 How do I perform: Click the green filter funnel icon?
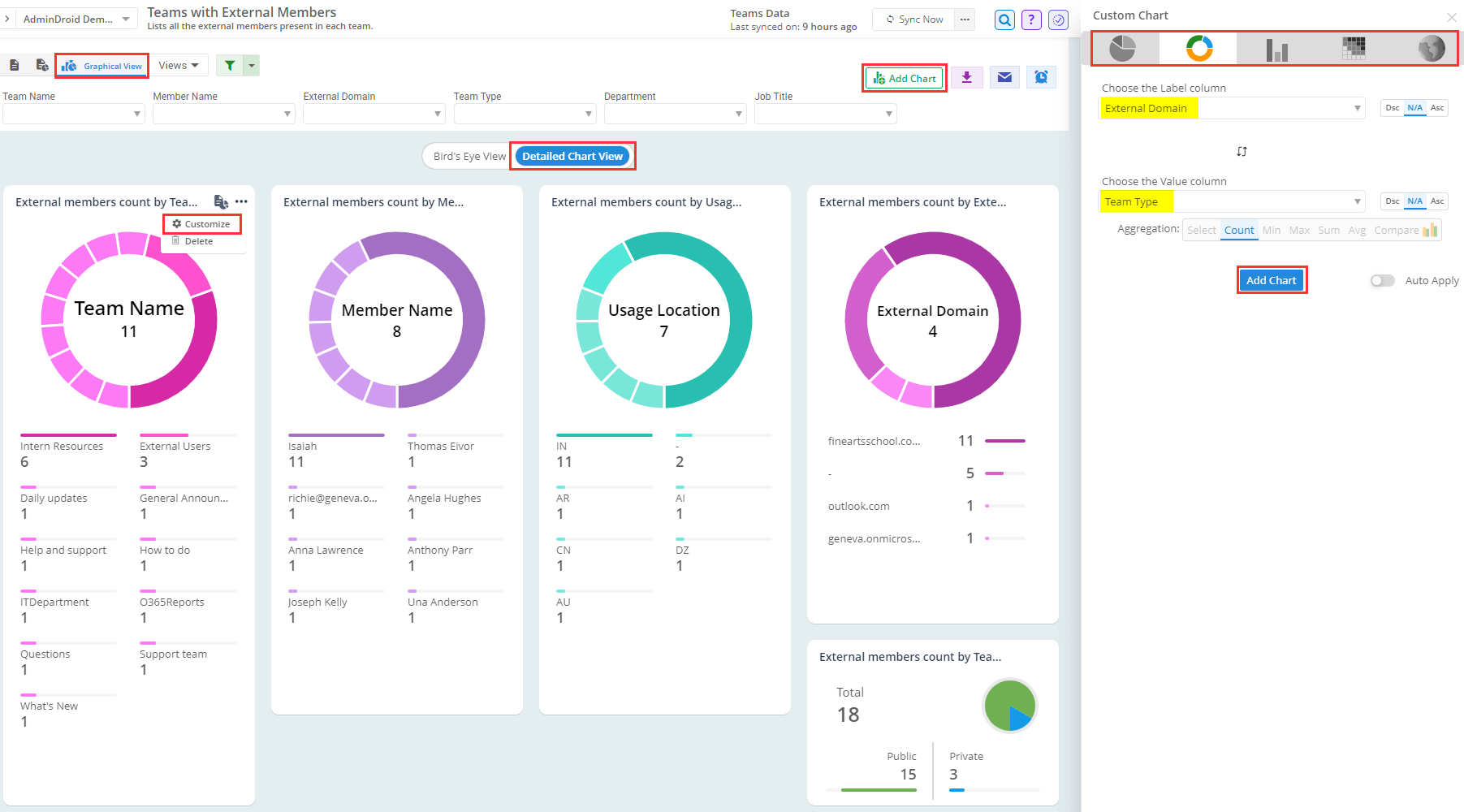(230, 66)
